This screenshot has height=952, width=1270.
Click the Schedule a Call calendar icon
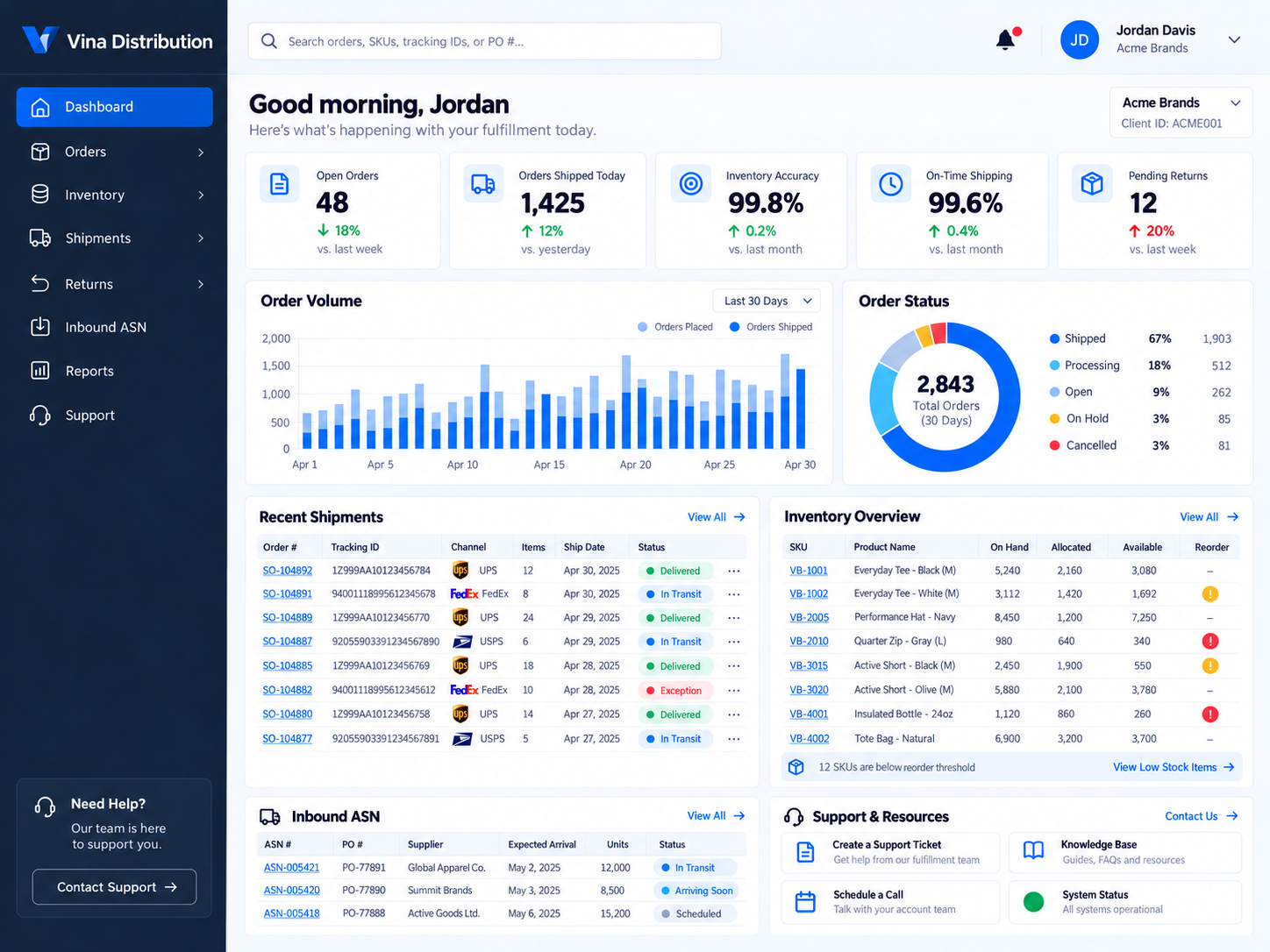805,902
